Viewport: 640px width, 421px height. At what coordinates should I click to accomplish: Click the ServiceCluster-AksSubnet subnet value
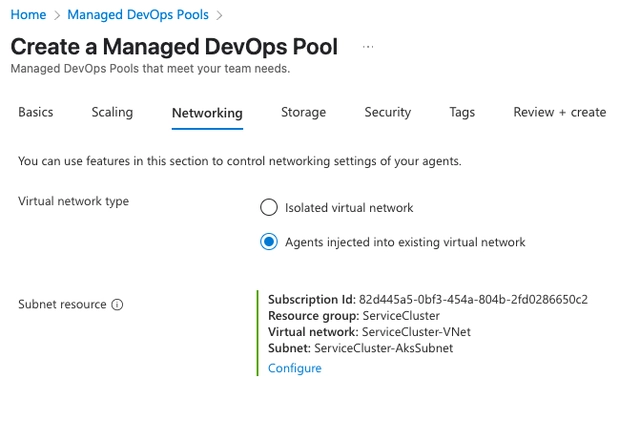pos(384,348)
